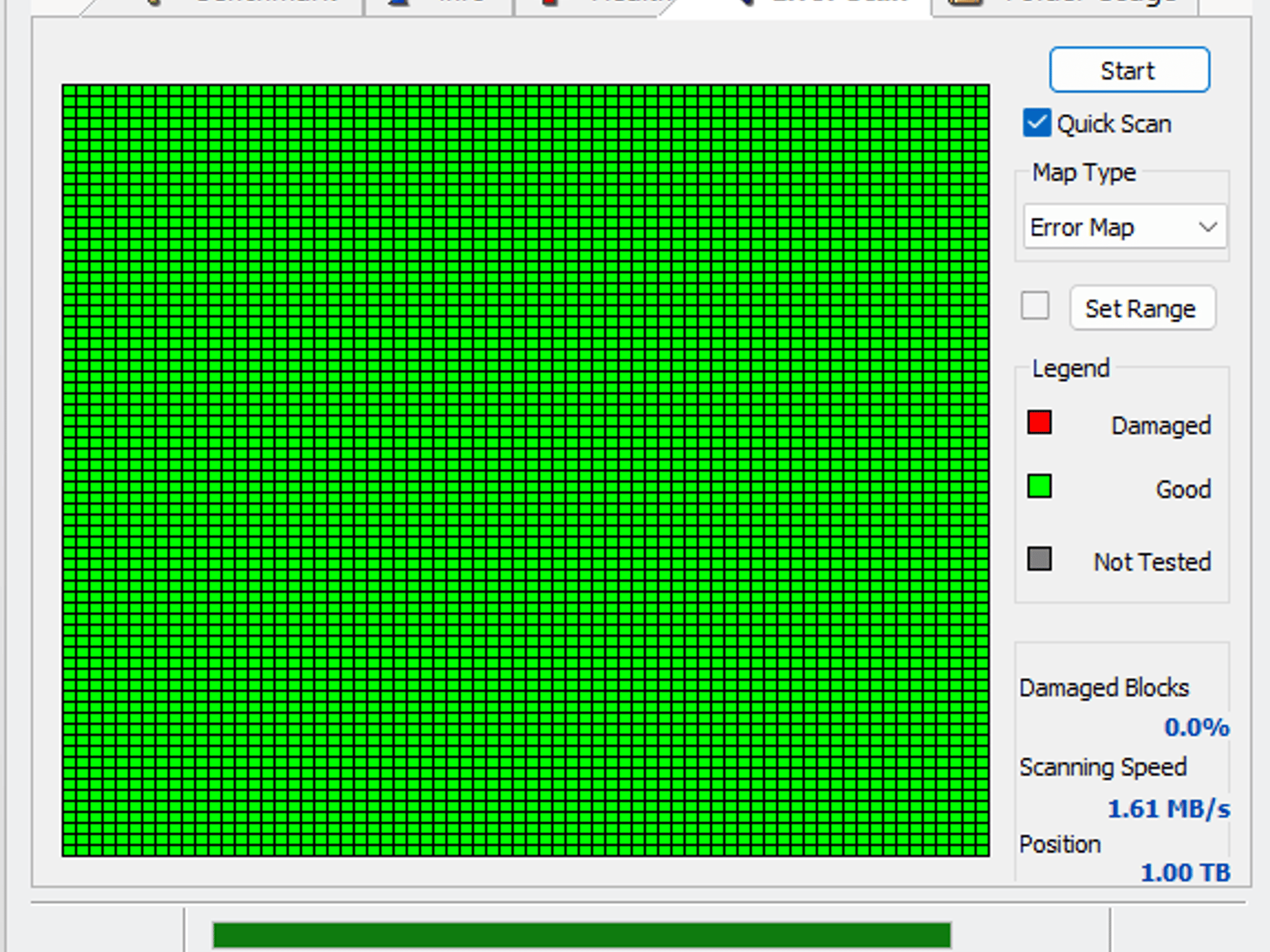Select the 'Damaged' legend label
Image resolution: width=1270 pixels, height=952 pixels.
1161,425
